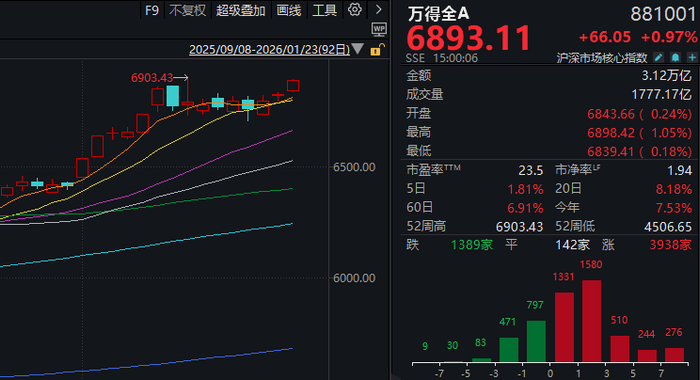700x380 pixels.
Task: Click the advancers count 3938家
Action: point(671,245)
